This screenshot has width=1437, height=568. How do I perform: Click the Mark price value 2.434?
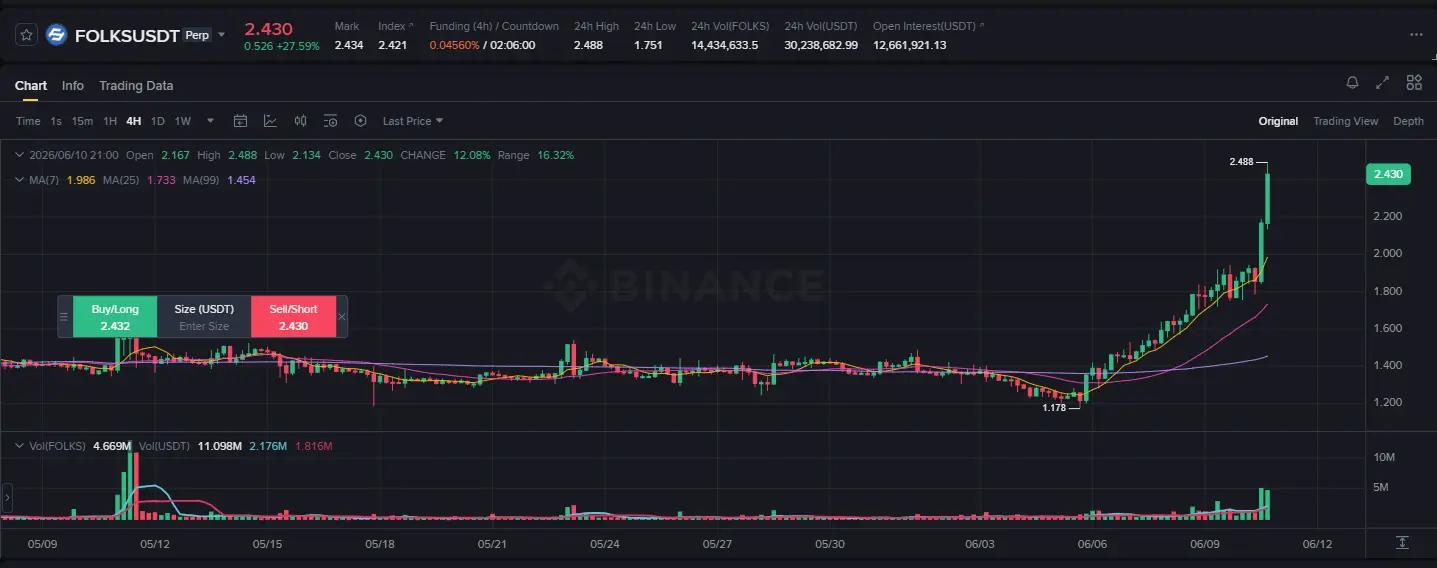(x=349, y=45)
